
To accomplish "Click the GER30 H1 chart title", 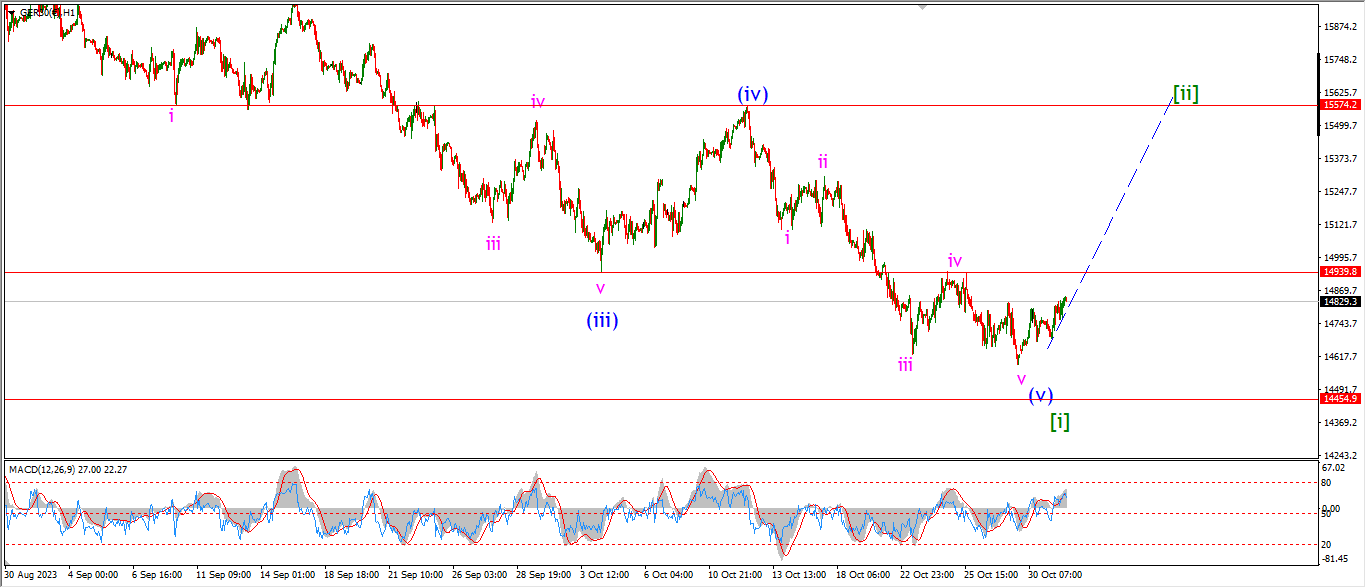I will [x=46, y=13].
